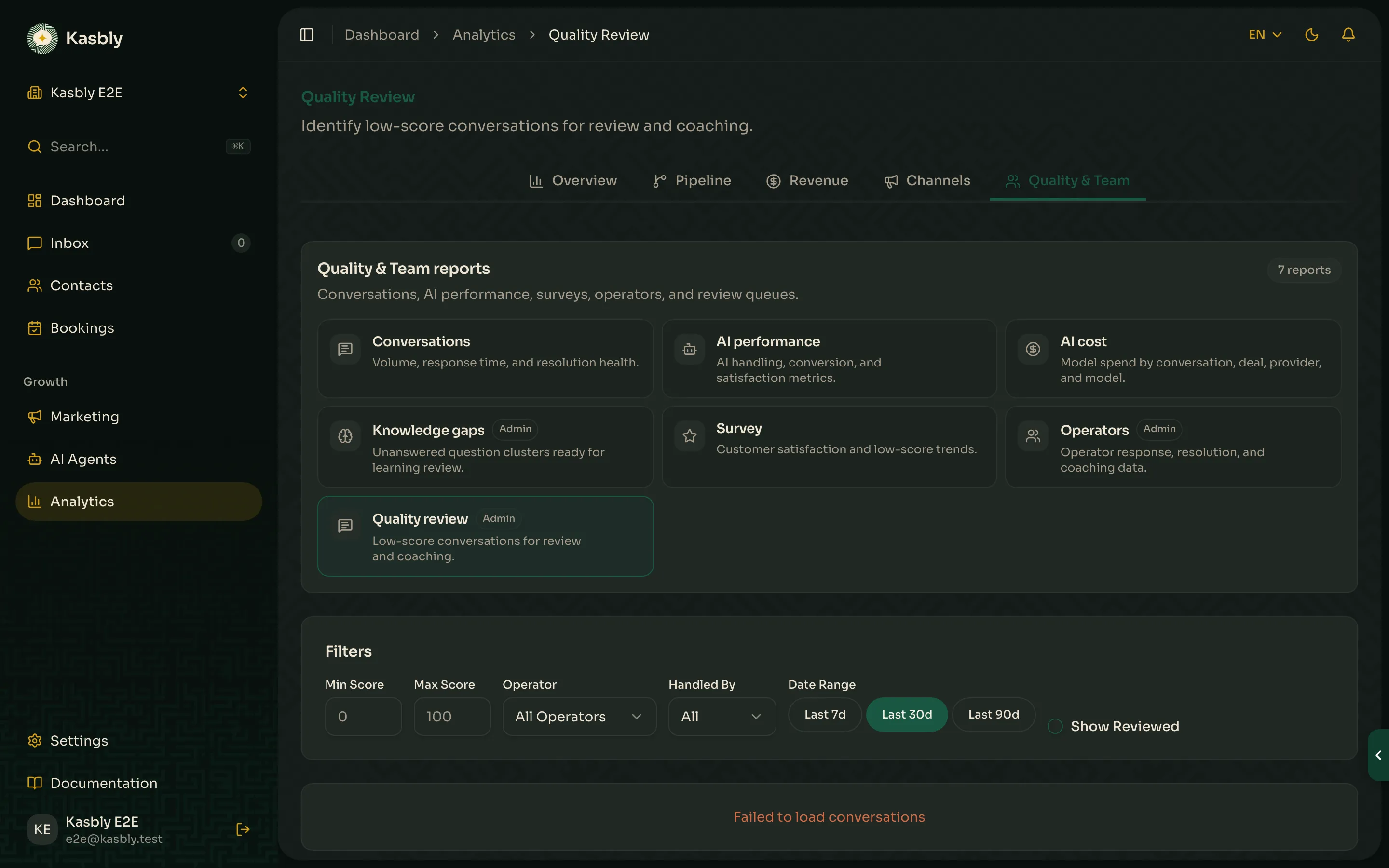Open the Knowledge gaps report card
The image size is (1389, 868).
486,447
